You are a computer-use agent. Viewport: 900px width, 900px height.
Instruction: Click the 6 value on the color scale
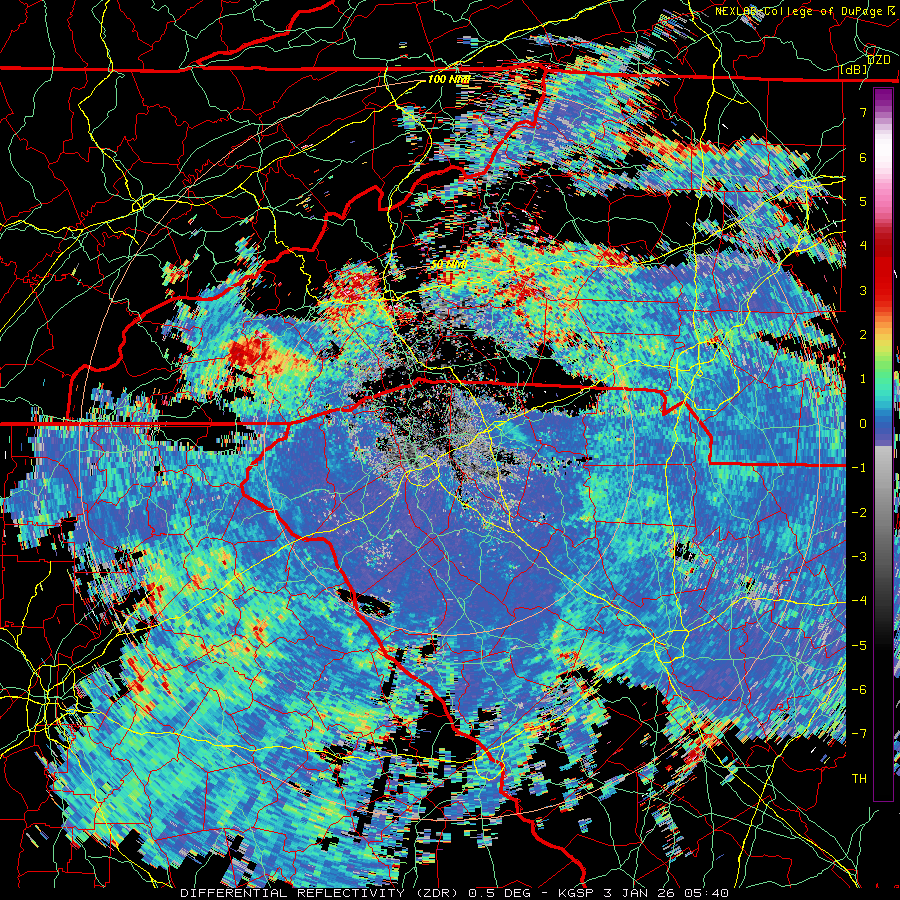click(x=863, y=157)
